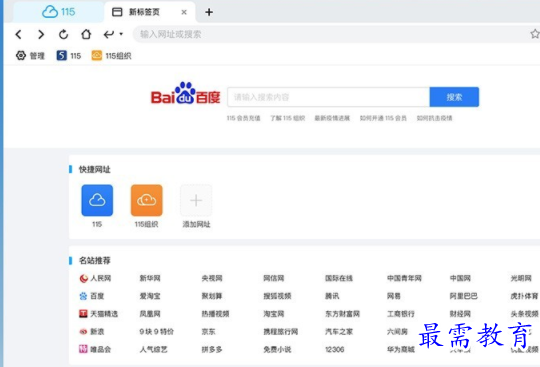The height and width of the screenshot is (367, 540).
Task: Open 爱淘宝 recommended site
Action: (x=150, y=296)
